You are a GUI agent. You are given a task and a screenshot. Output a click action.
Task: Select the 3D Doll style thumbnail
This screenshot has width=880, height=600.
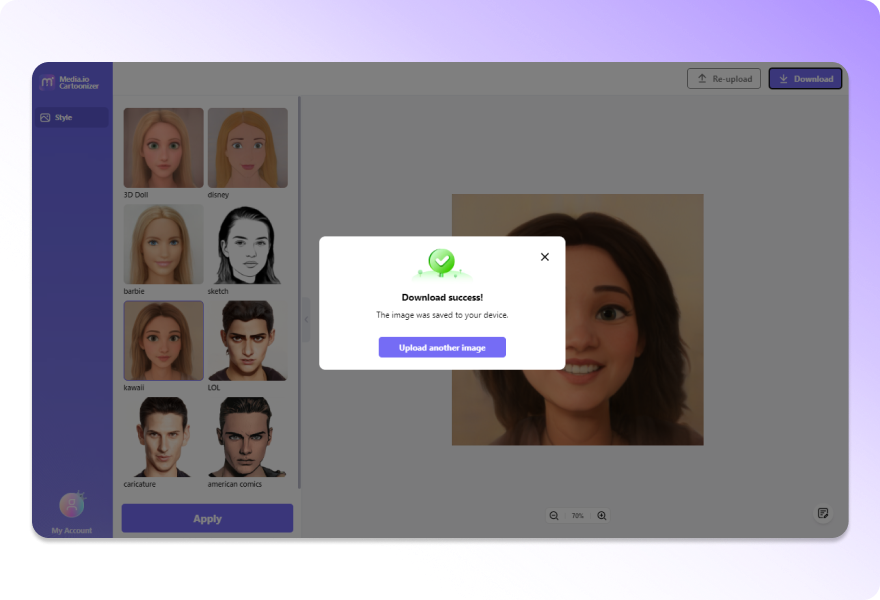163,148
